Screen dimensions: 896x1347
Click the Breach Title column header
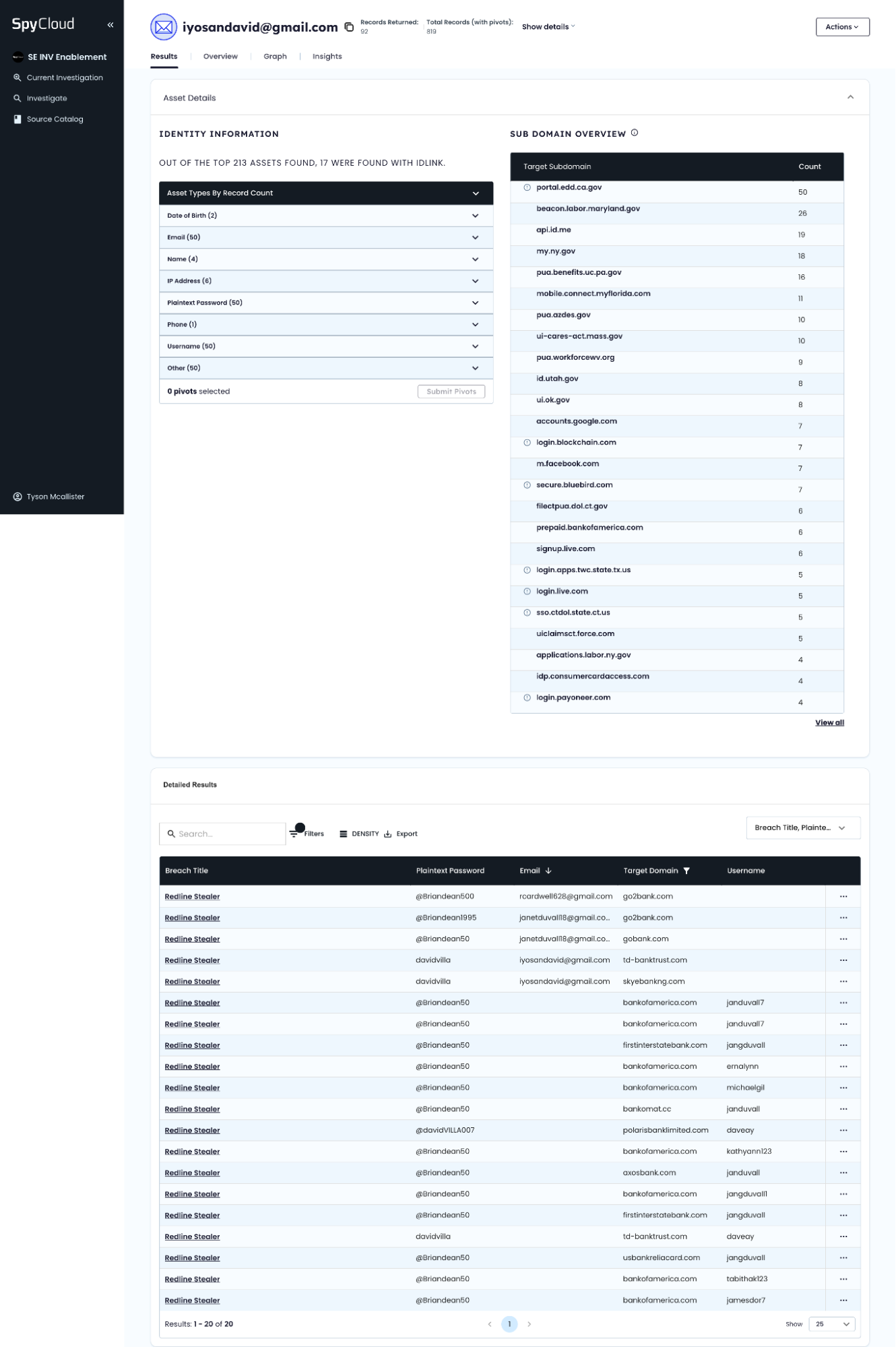pyautogui.click(x=187, y=871)
